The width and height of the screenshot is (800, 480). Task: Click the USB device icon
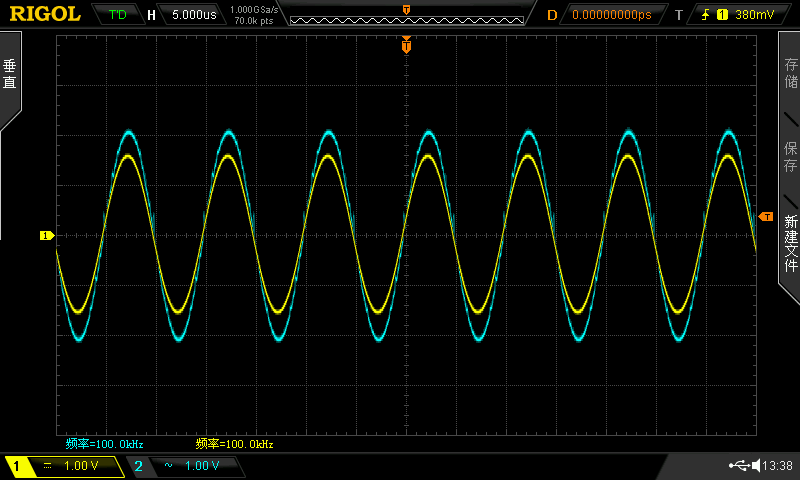tap(740, 466)
